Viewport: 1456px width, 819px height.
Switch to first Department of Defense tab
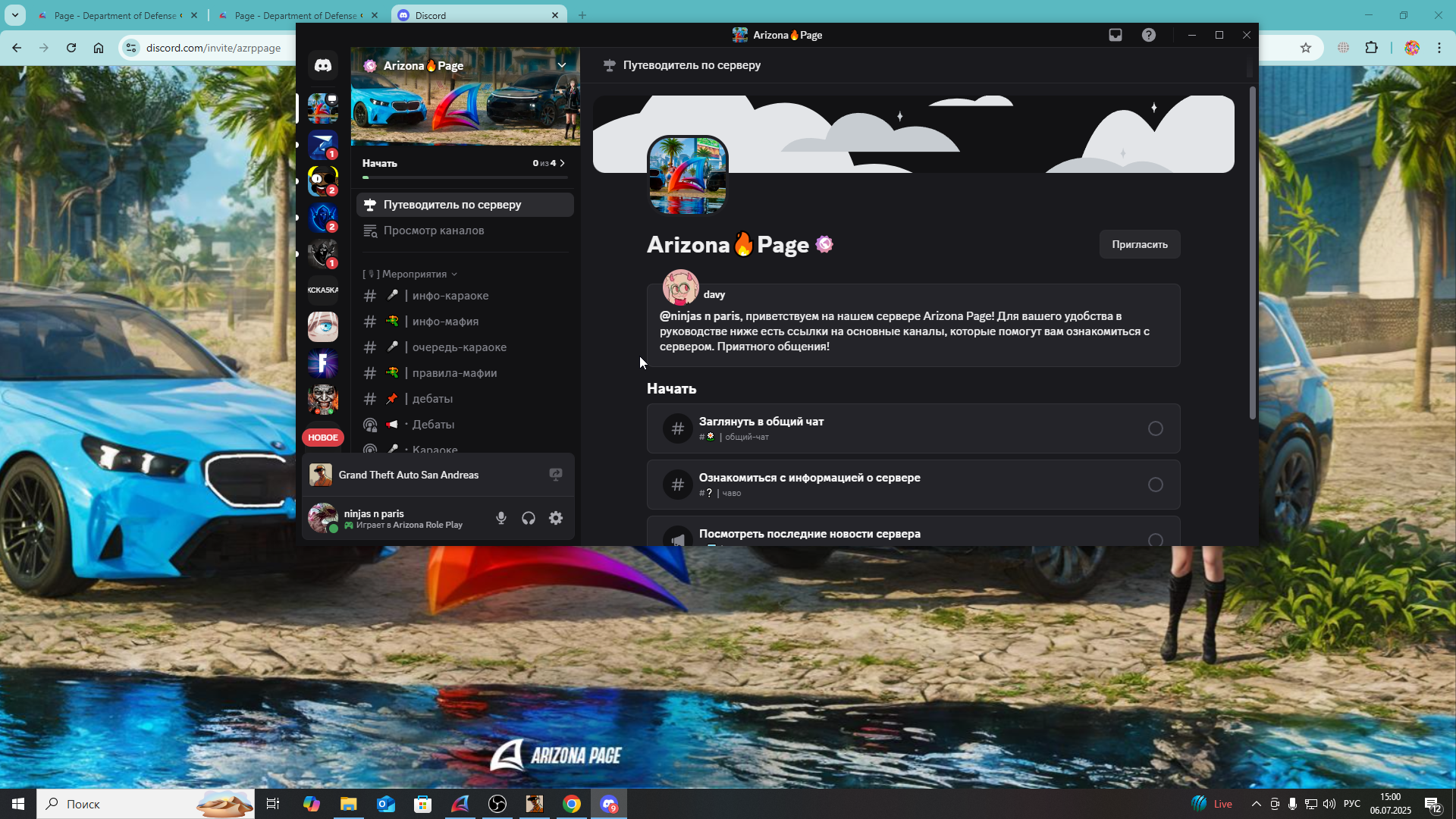pos(114,15)
